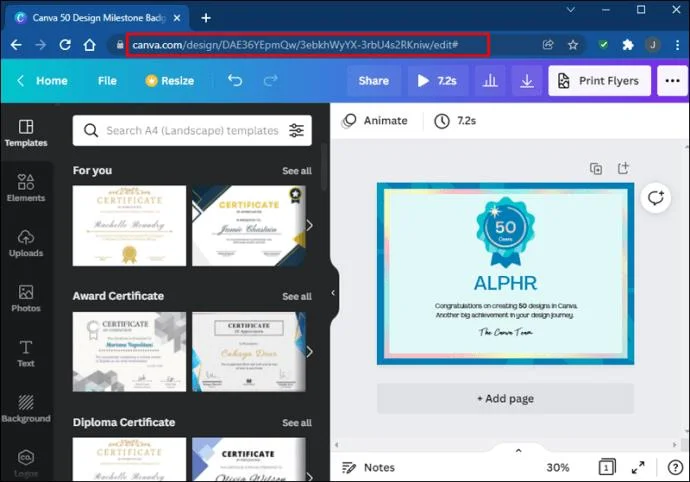Click See all next to For you
Image resolution: width=690 pixels, height=482 pixels.
pyautogui.click(x=297, y=171)
